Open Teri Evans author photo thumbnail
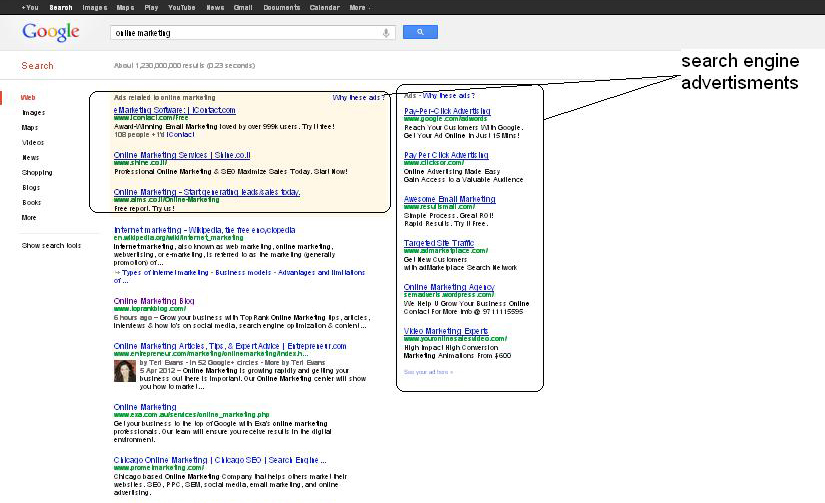This screenshot has height=503, width=825. pyautogui.click(x=124, y=370)
